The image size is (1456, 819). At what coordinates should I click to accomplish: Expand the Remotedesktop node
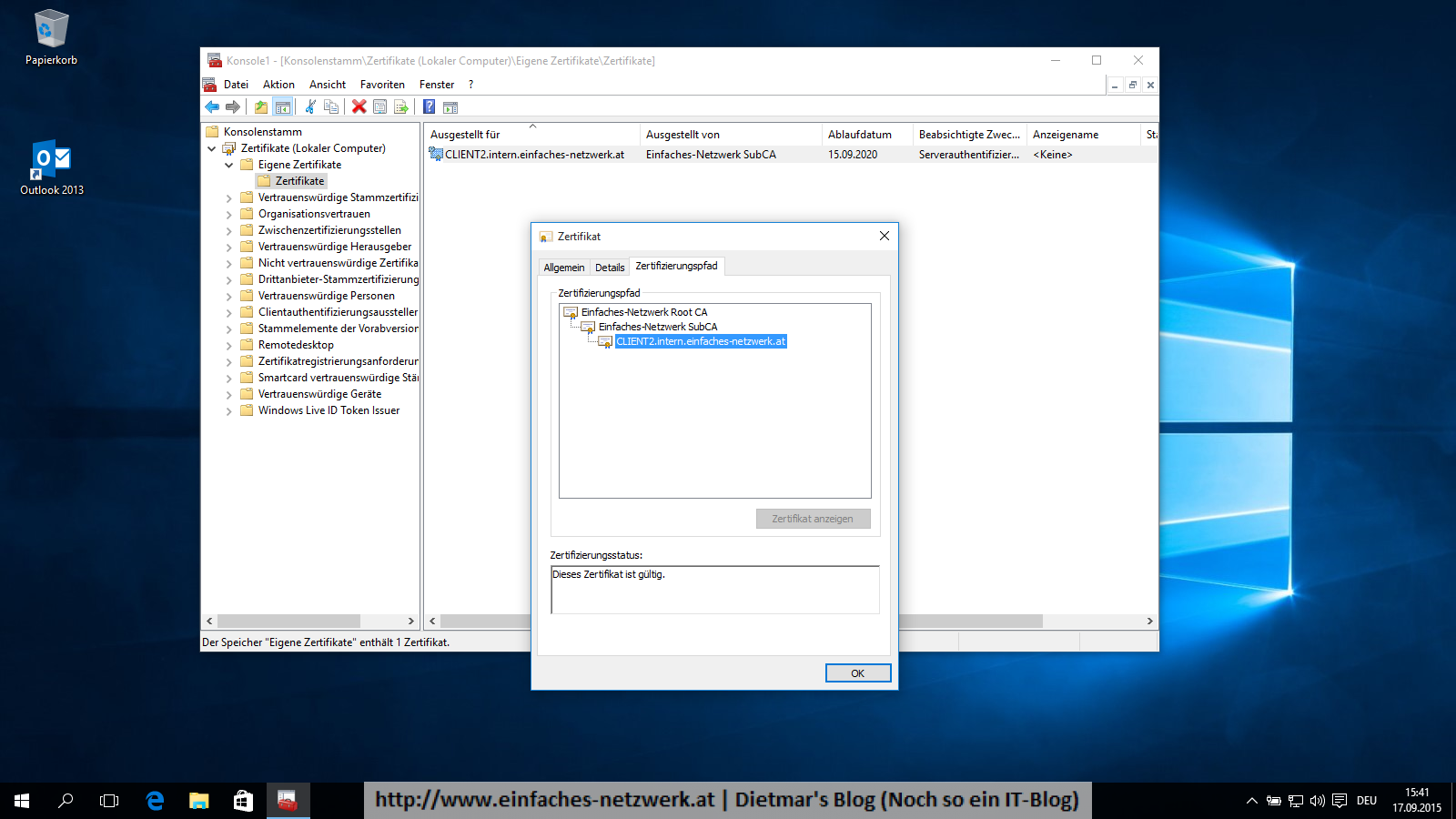229,345
